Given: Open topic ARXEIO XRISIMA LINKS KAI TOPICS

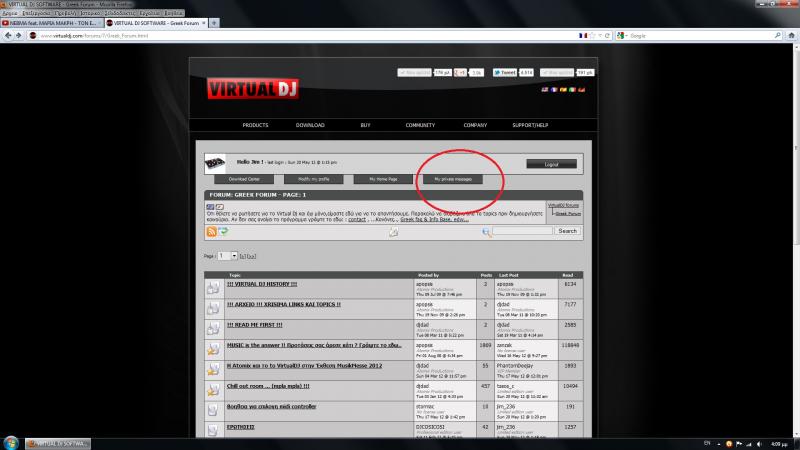Looking at the screenshot, I should coord(284,305).
